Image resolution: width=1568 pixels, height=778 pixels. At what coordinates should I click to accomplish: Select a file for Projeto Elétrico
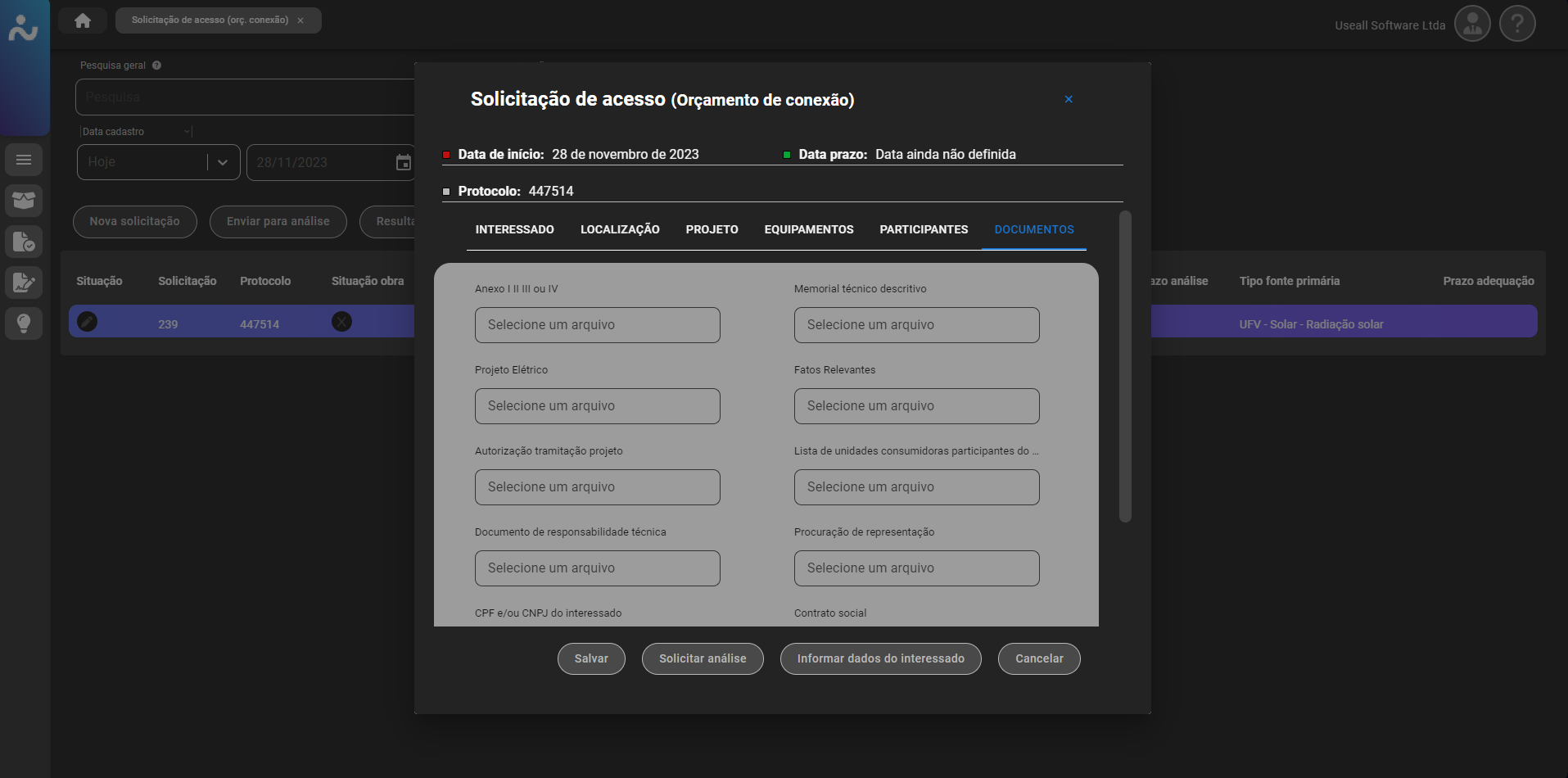[x=597, y=406]
